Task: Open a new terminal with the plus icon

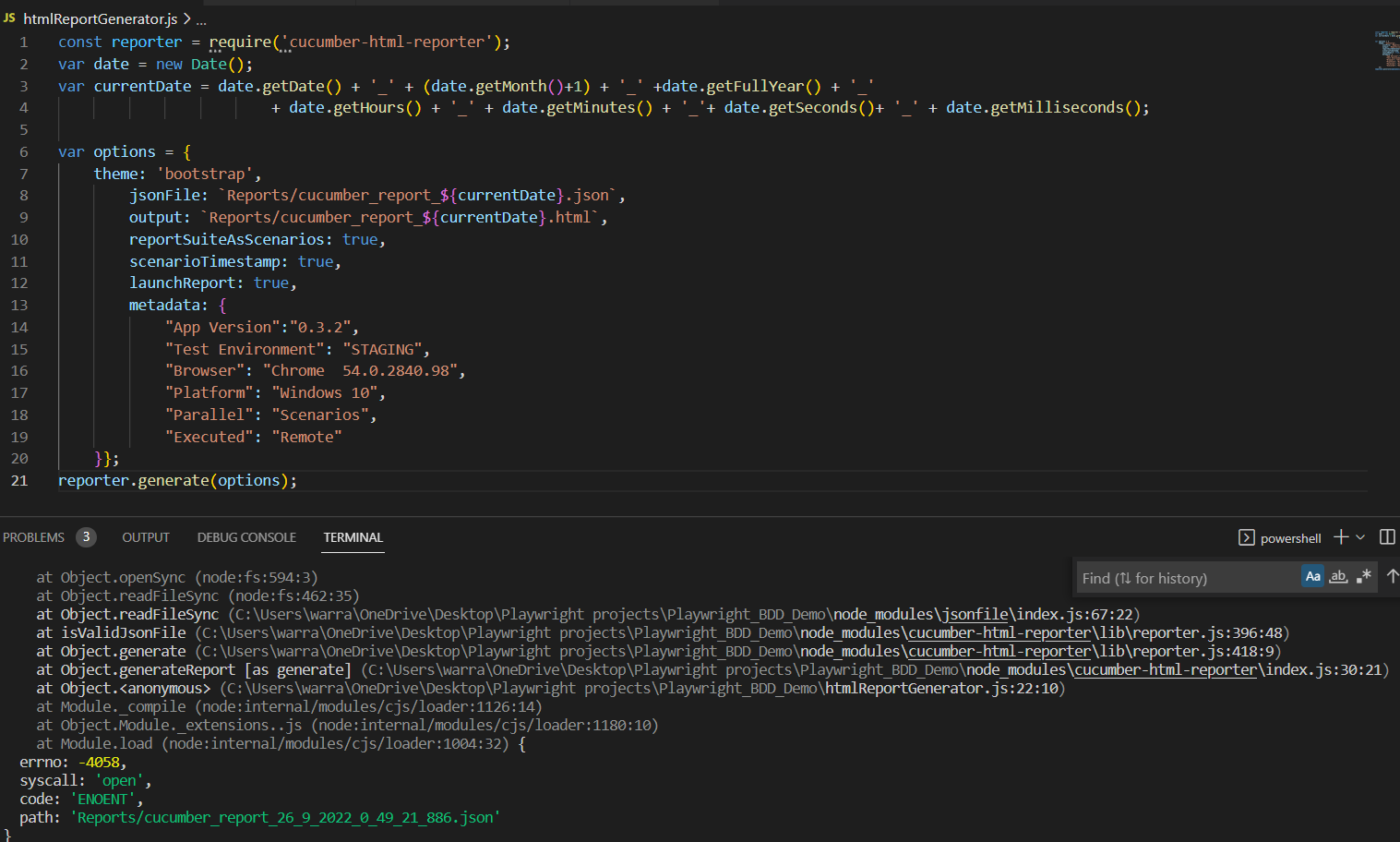Action: (x=1339, y=537)
